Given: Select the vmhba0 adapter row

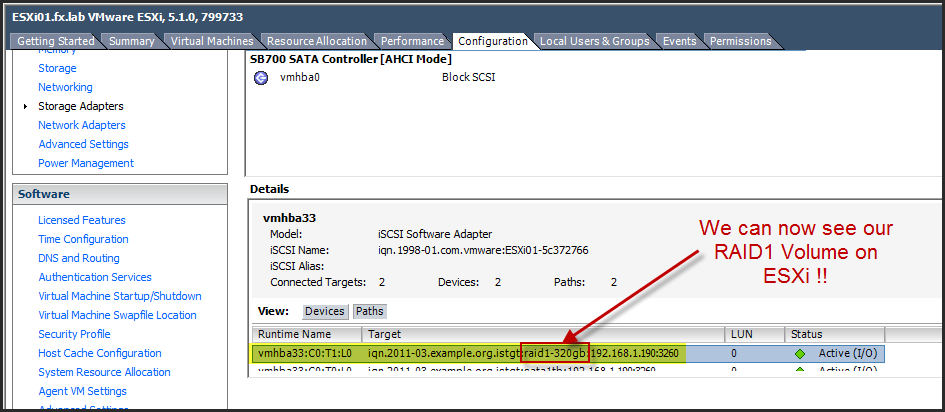Looking at the screenshot, I should tap(594, 78).
